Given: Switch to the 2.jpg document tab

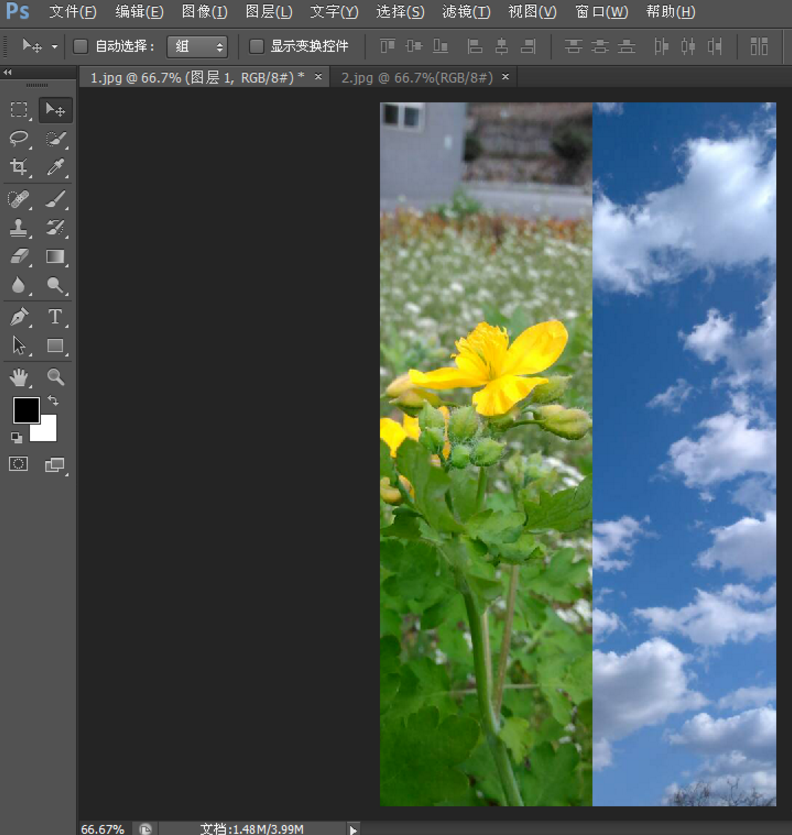Looking at the screenshot, I should click(417, 77).
